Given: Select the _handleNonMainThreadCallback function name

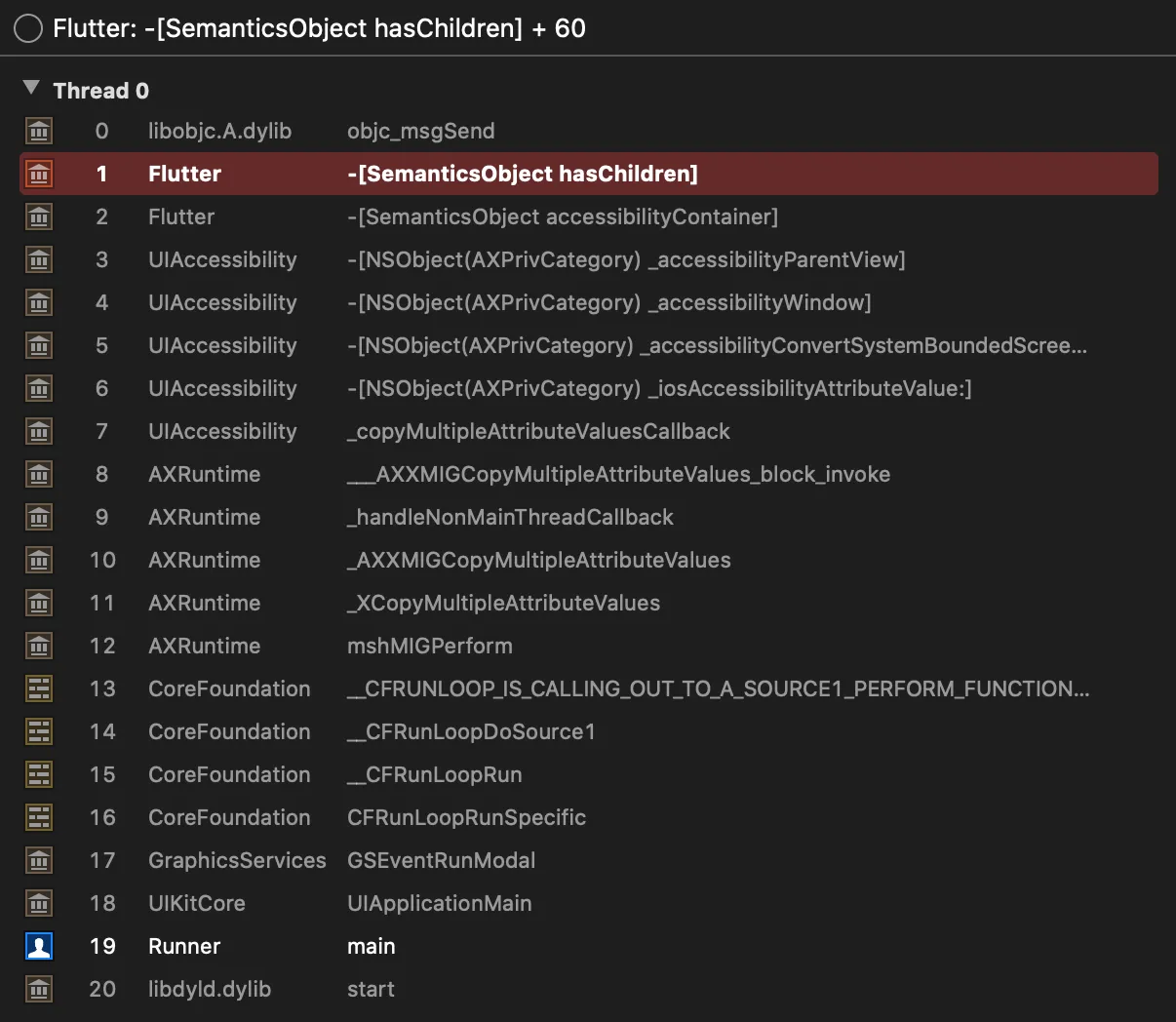Looking at the screenshot, I should pos(511,518).
